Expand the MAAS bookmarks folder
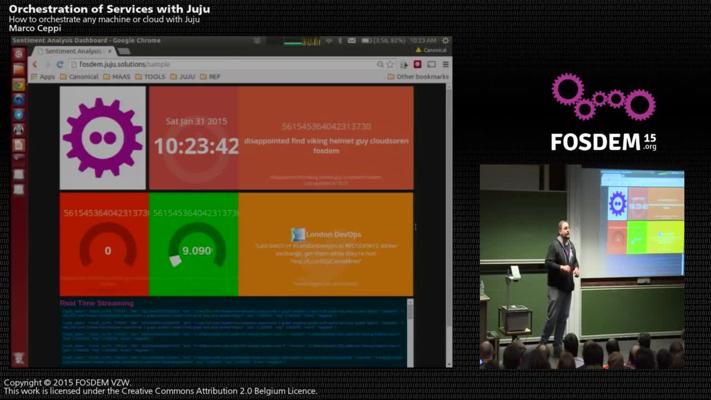The width and height of the screenshot is (711, 400). coord(120,76)
